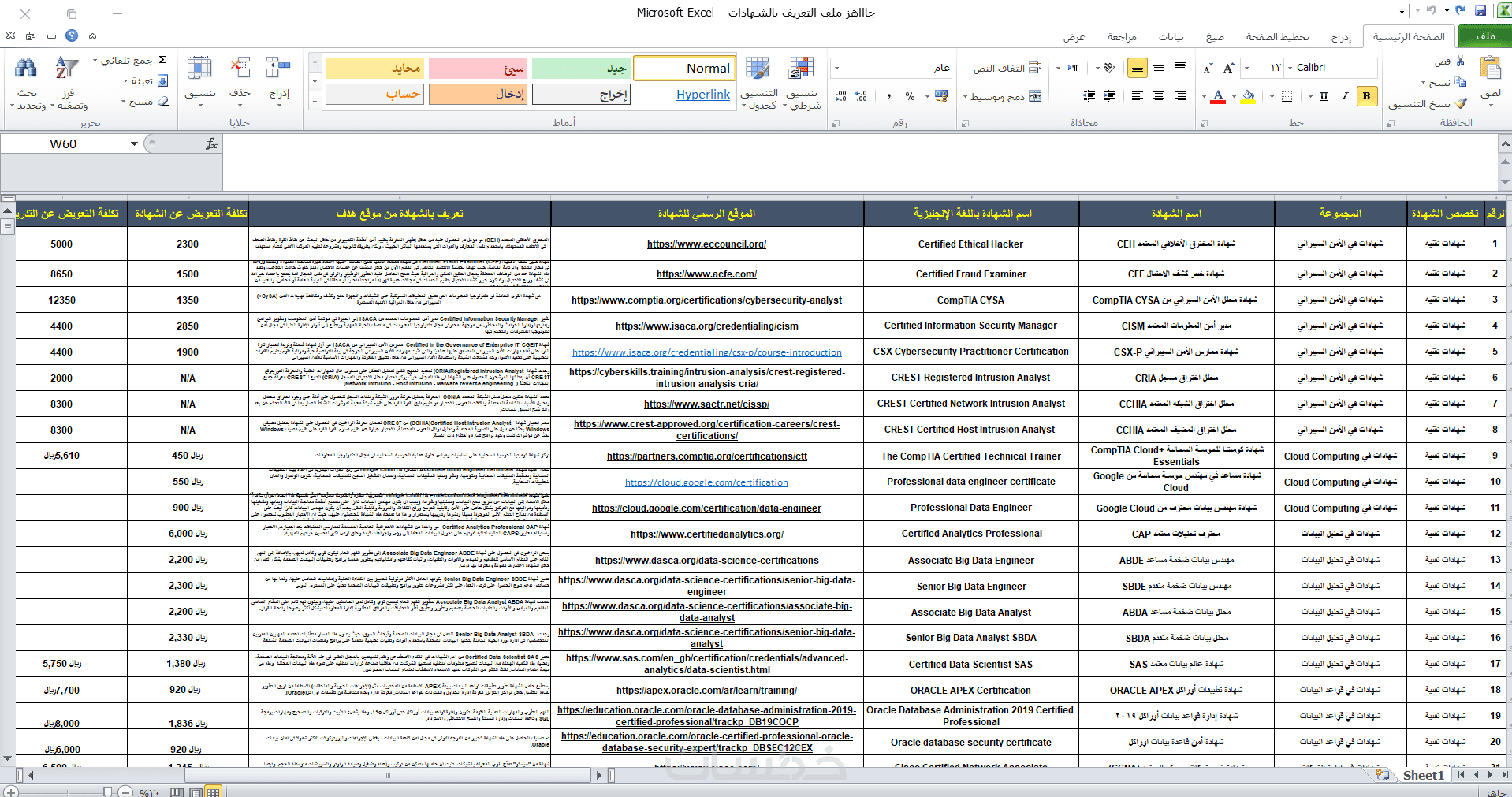This screenshot has height=797, width=1512.
Task: Click into the formula bar input
Action: [859, 162]
